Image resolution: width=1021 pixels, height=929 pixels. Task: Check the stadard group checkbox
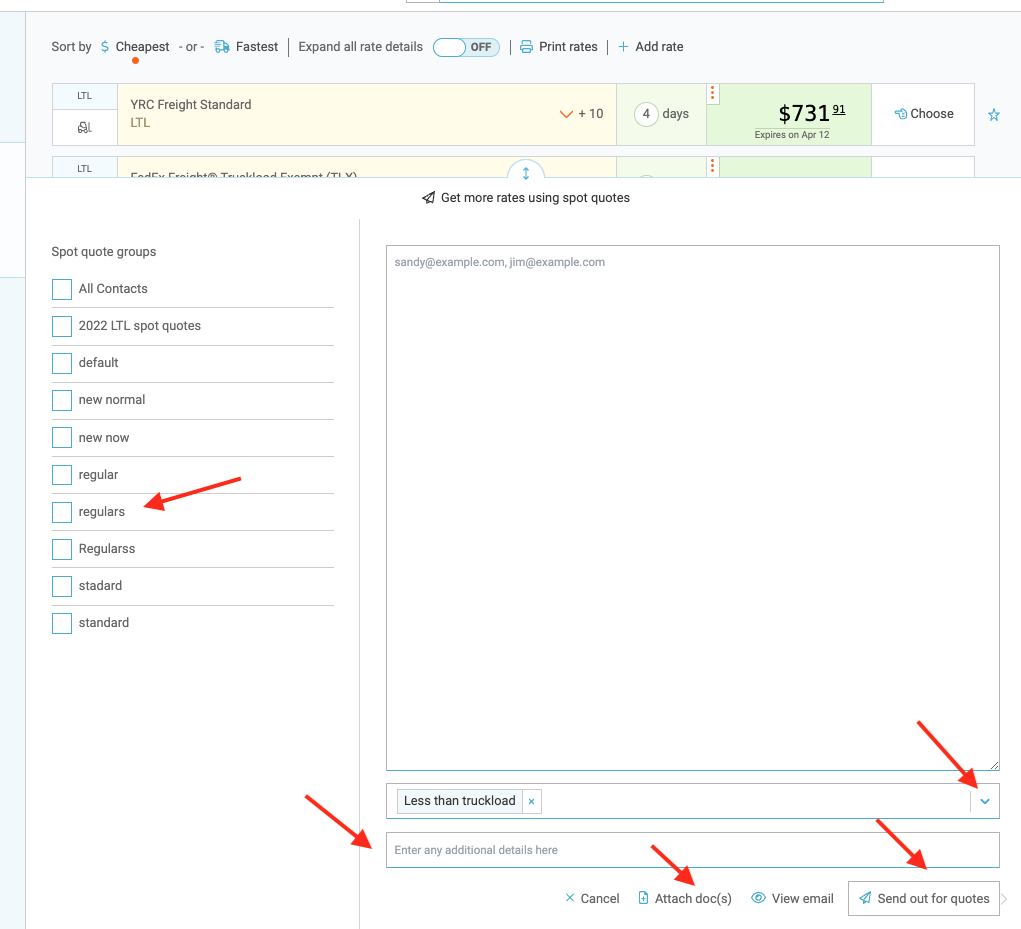coord(62,587)
